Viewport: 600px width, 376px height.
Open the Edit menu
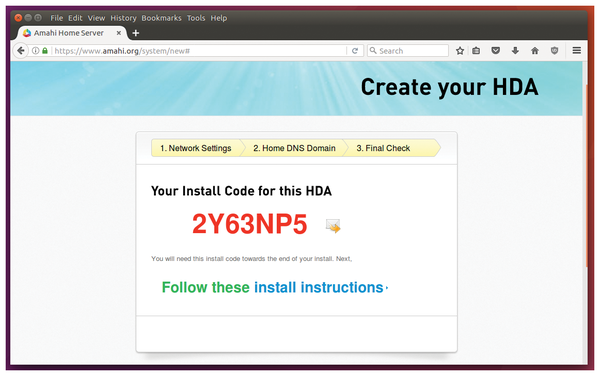click(x=75, y=18)
